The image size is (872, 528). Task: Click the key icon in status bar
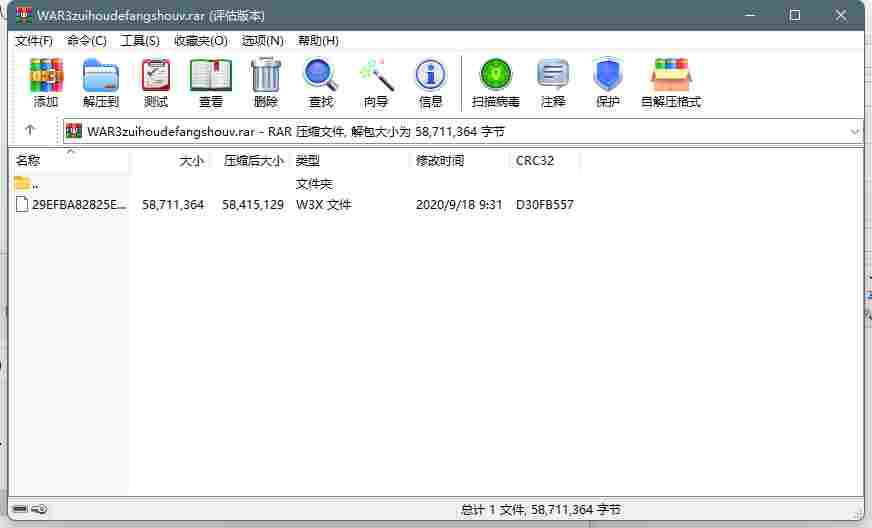pyautogui.click(x=39, y=509)
